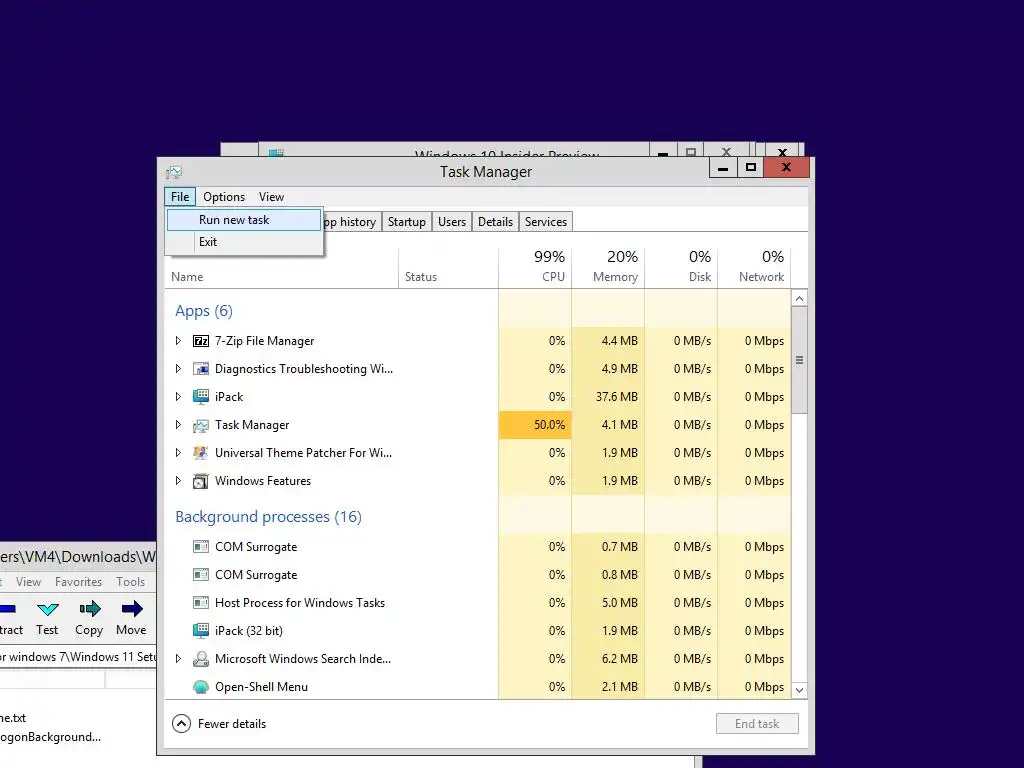
Task: Click the first COM Surrogate icon
Action: [200, 547]
